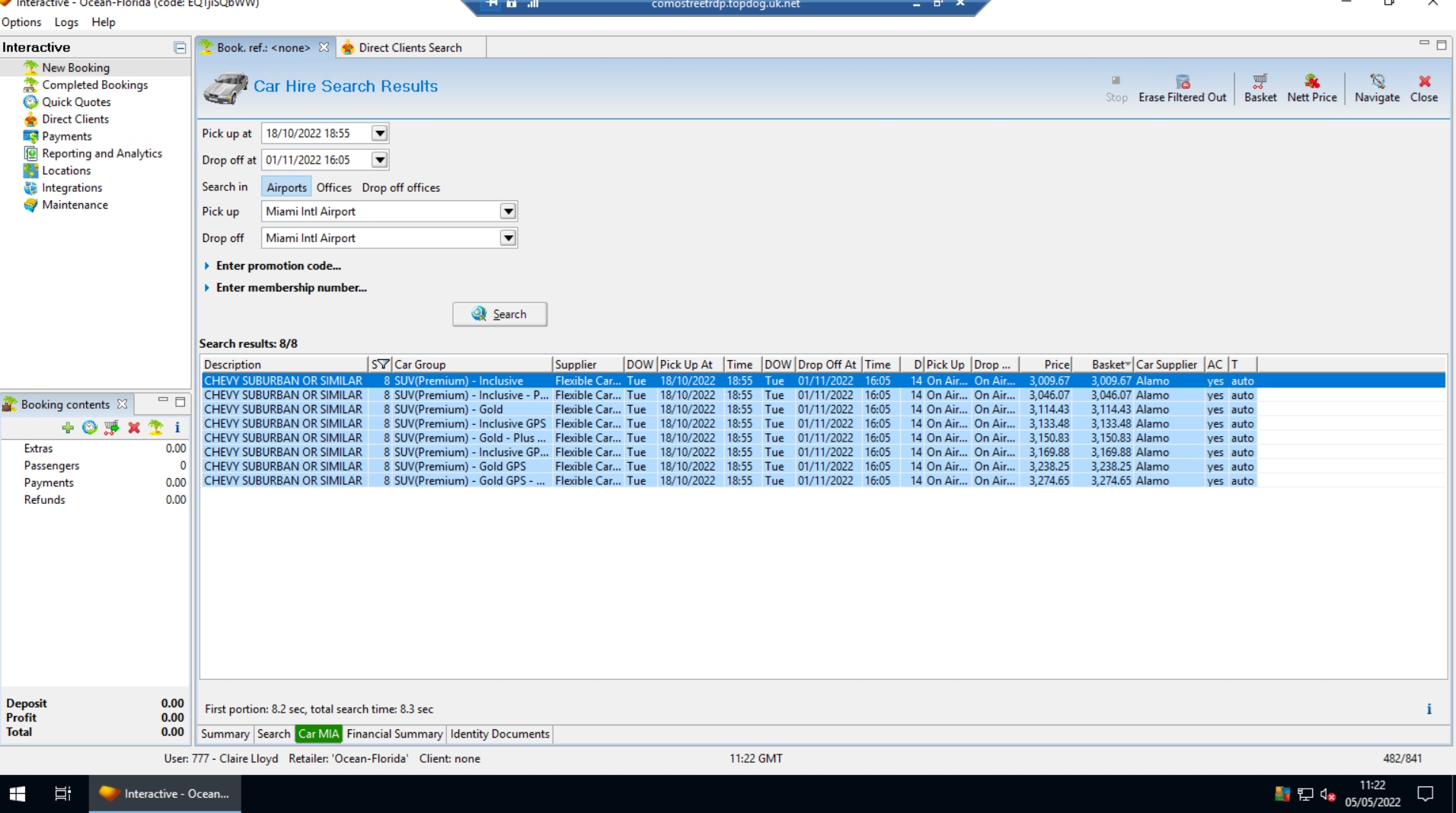Collapse the Interactive sidebar panel

click(180, 48)
